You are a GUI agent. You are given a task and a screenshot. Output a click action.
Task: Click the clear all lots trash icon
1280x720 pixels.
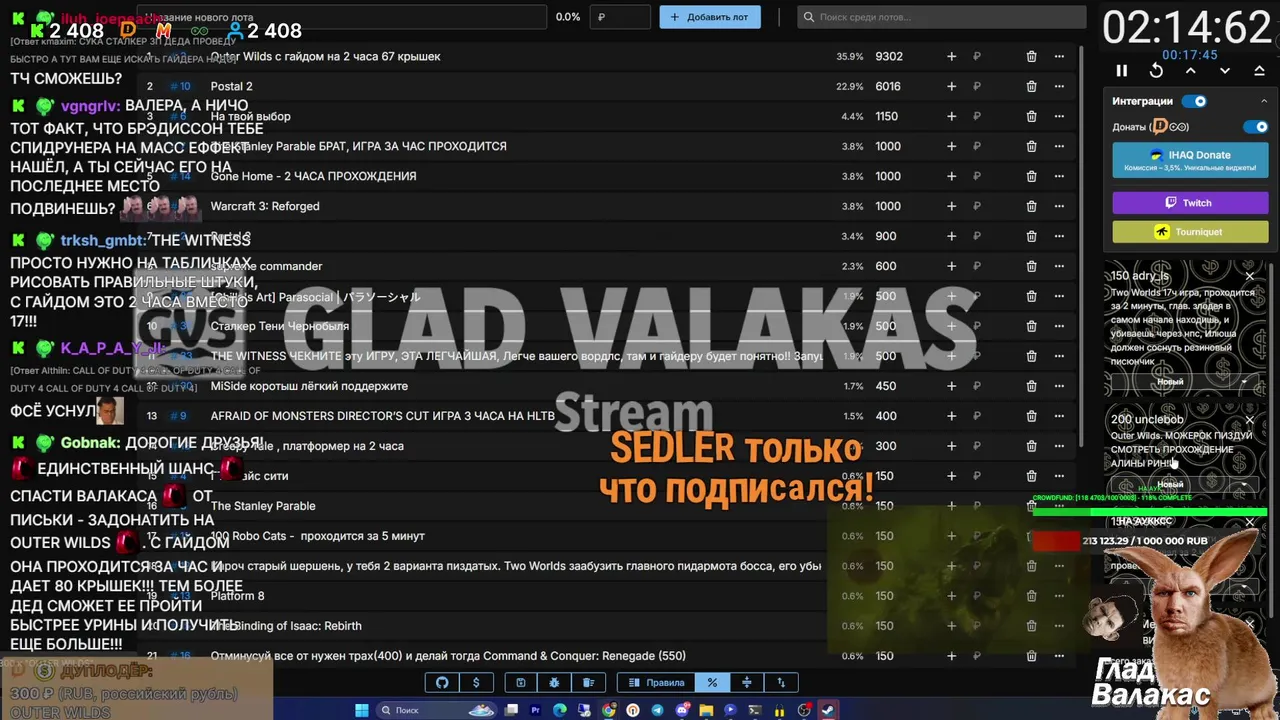[x=589, y=683]
